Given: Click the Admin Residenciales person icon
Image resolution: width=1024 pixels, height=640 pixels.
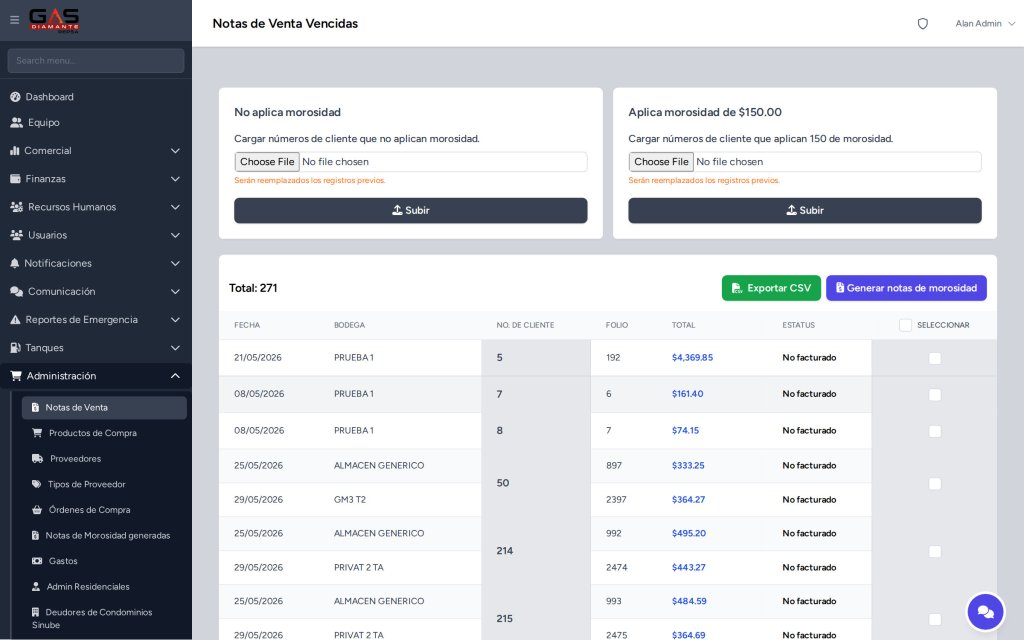Looking at the screenshot, I should pyautogui.click(x=36, y=586).
